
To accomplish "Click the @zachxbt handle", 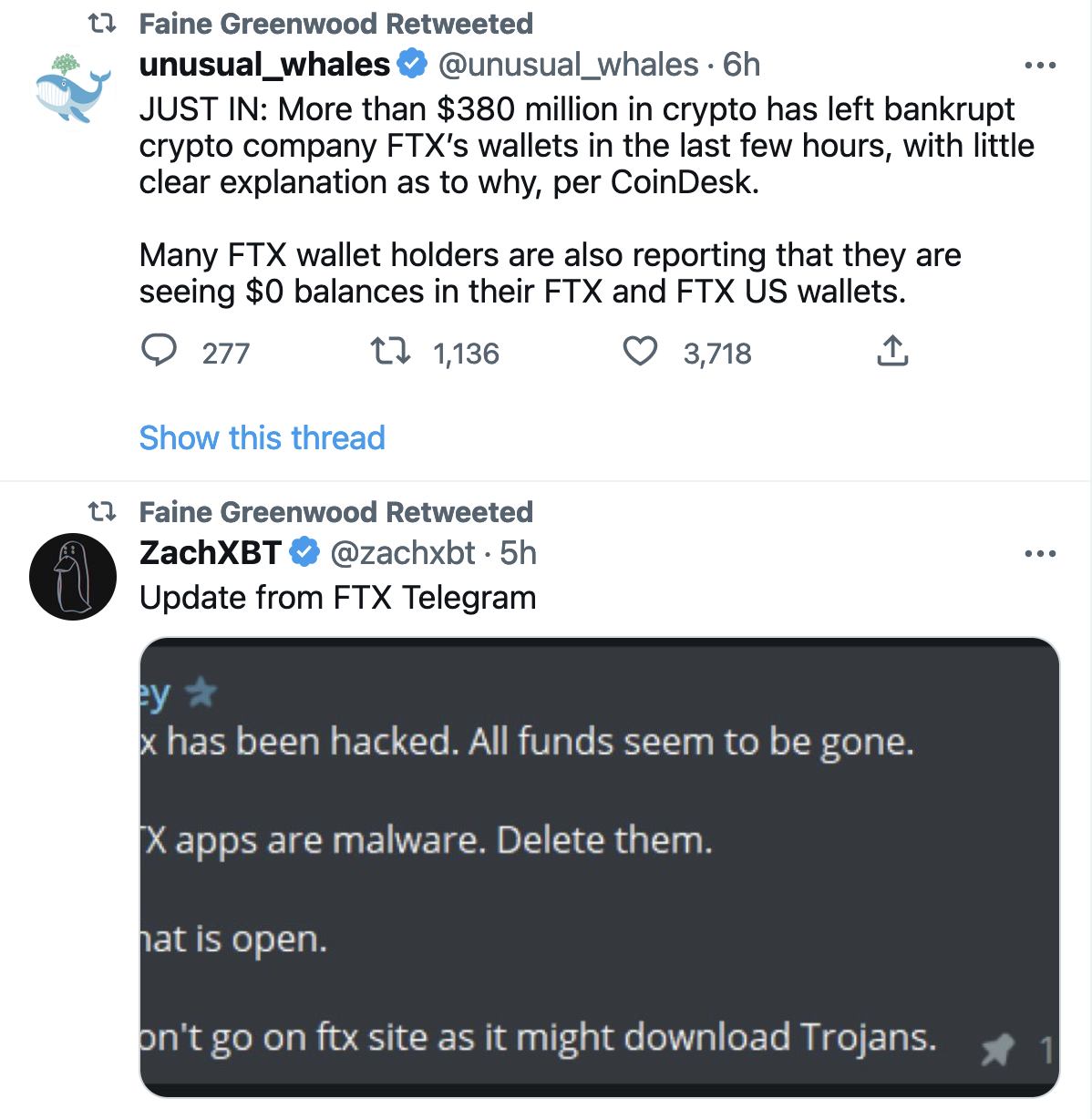I will coord(402,553).
